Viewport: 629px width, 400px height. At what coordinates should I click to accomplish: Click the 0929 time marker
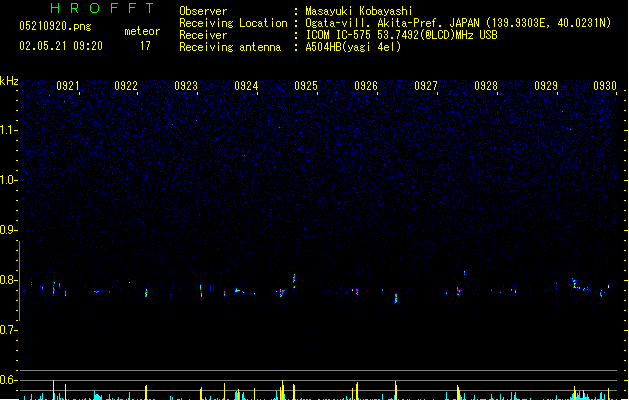tap(546, 86)
